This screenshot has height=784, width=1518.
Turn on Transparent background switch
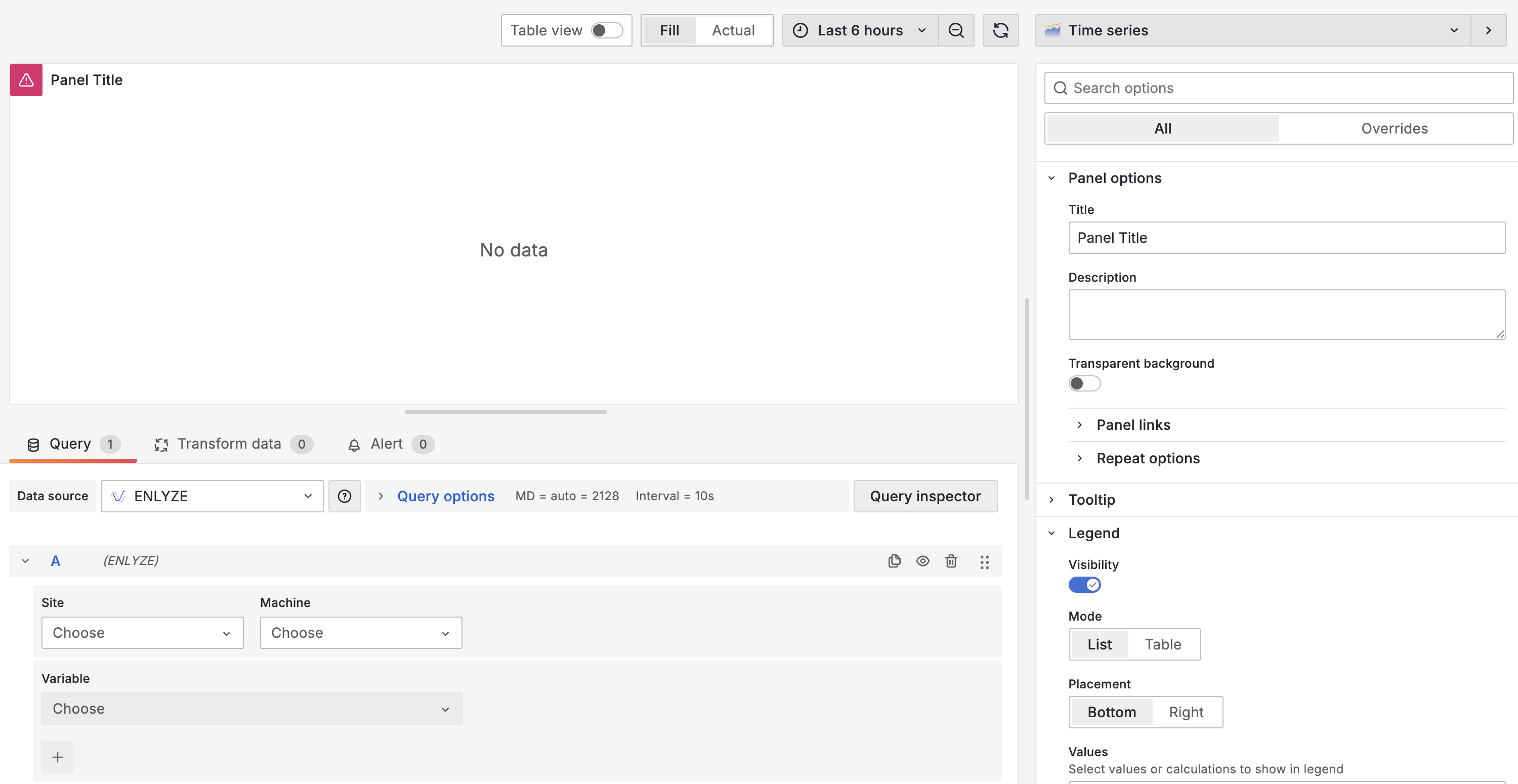click(x=1084, y=383)
